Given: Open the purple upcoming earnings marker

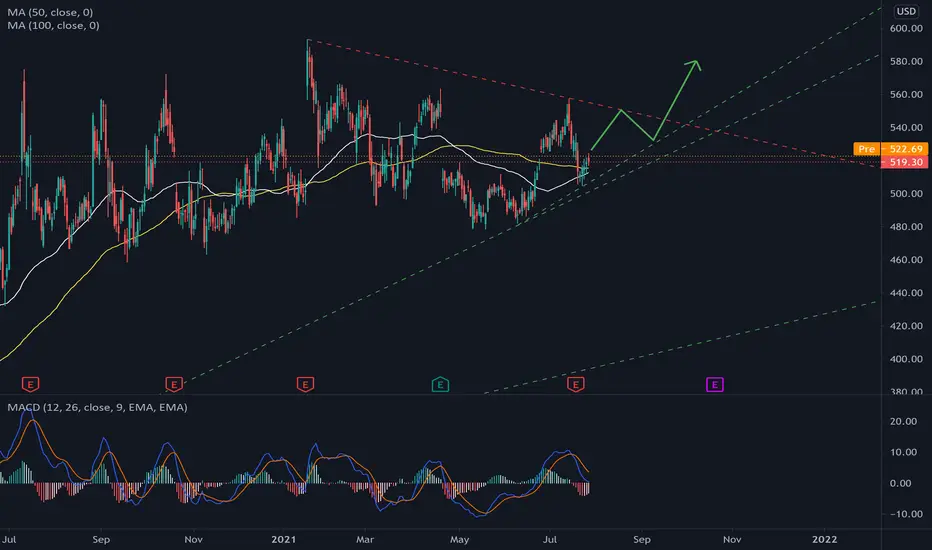Looking at the screenshot, I should (x=714, y=385).
